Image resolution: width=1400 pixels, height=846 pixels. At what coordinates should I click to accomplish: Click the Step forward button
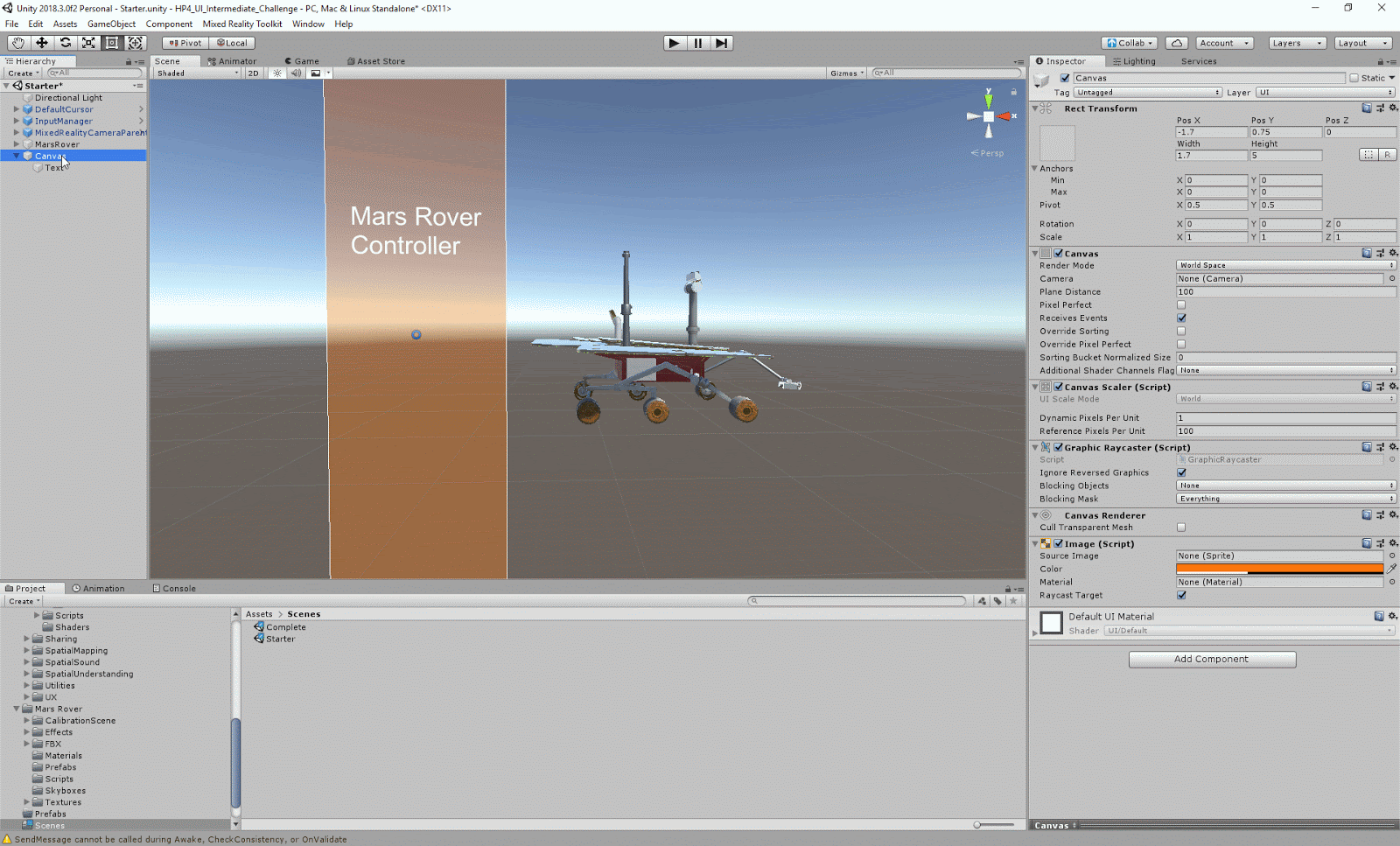(721, 43)
